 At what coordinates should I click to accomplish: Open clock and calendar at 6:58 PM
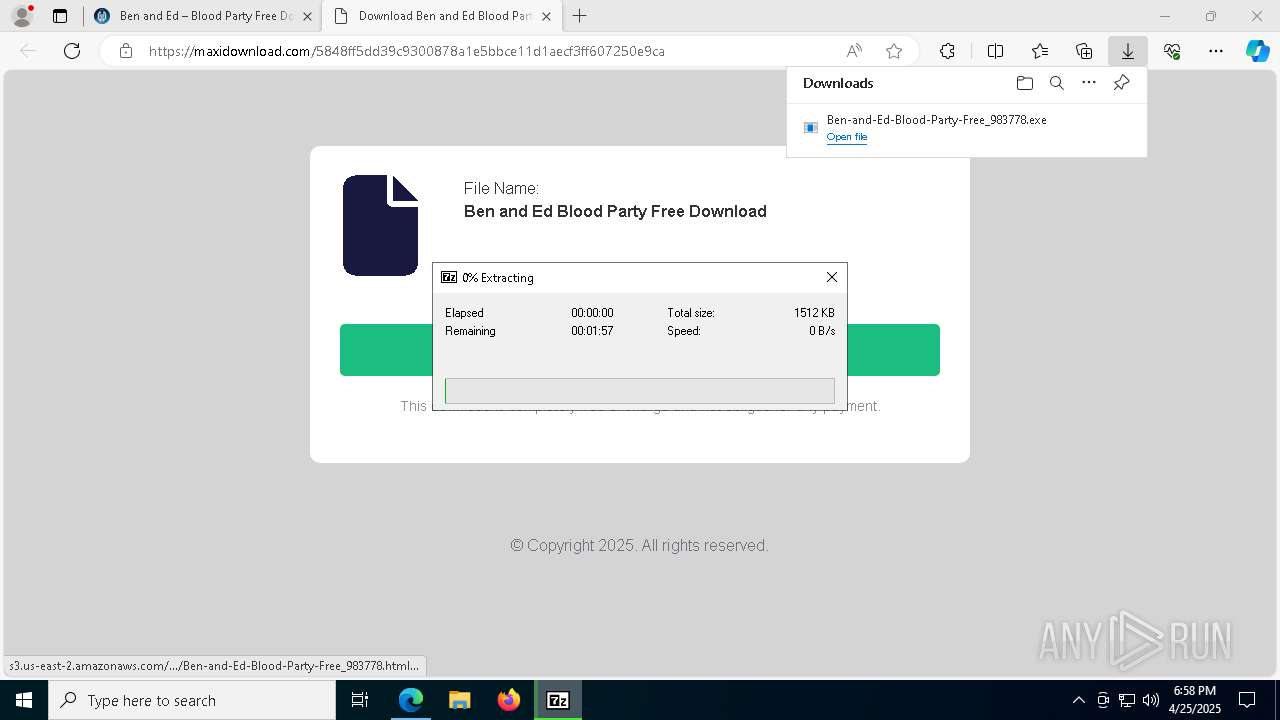[x=1195, y=700]
